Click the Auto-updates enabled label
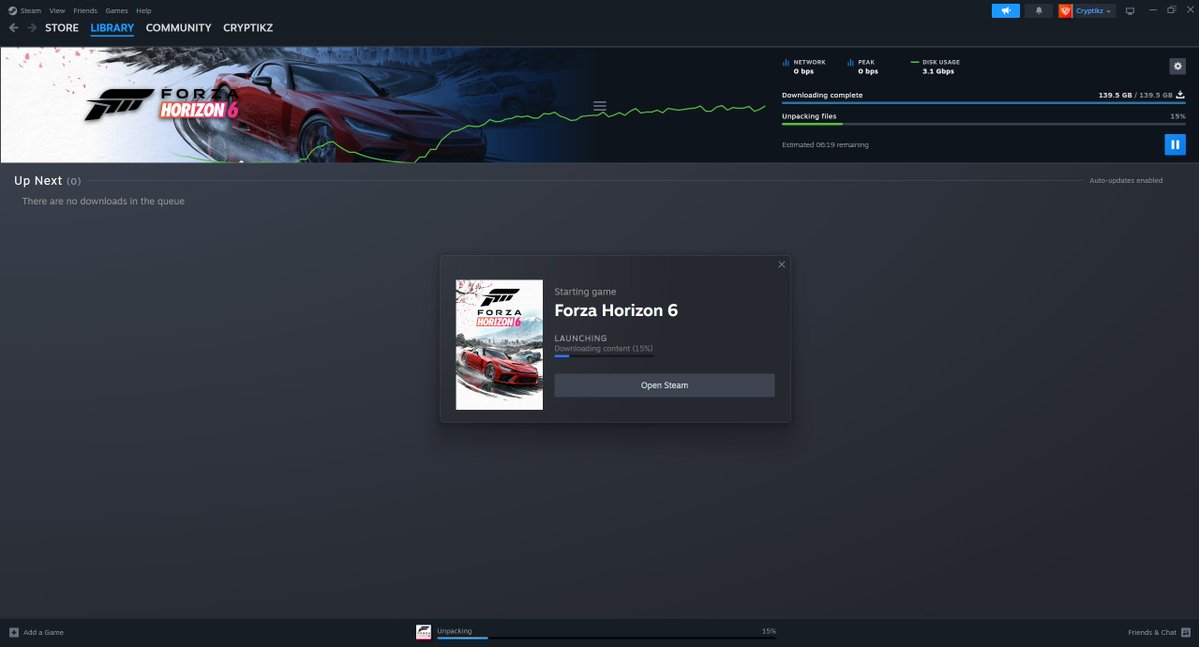 [x=1126, y=180]
